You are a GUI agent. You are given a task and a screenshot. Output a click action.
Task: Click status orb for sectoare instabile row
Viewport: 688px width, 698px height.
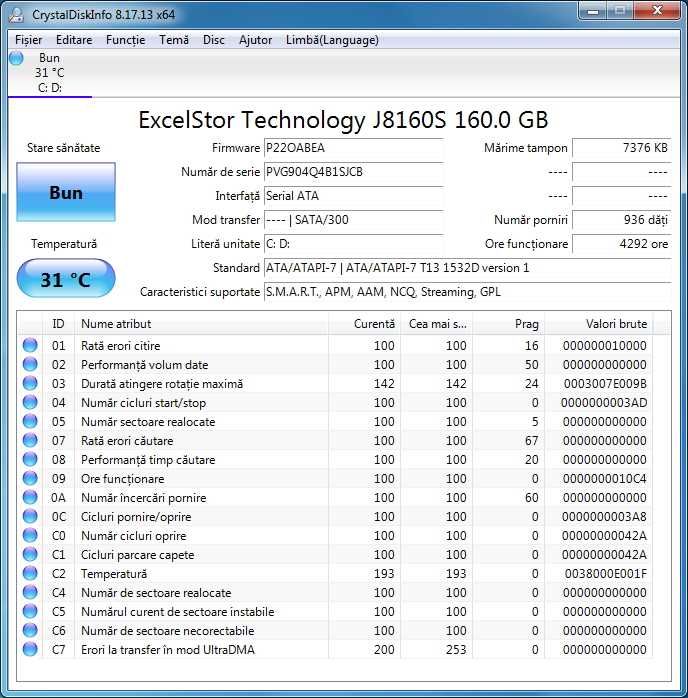(30, 611)
